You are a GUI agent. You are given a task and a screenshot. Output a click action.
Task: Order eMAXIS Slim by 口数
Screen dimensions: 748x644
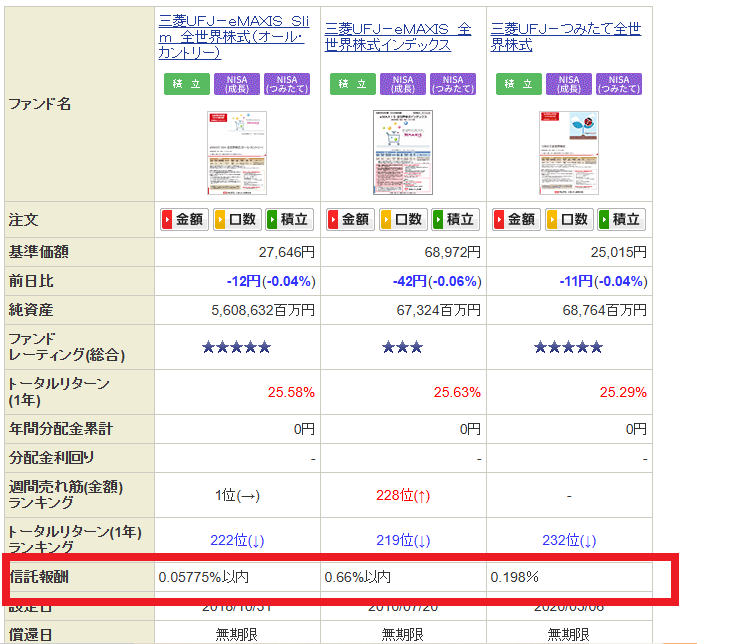click(237, 219)
